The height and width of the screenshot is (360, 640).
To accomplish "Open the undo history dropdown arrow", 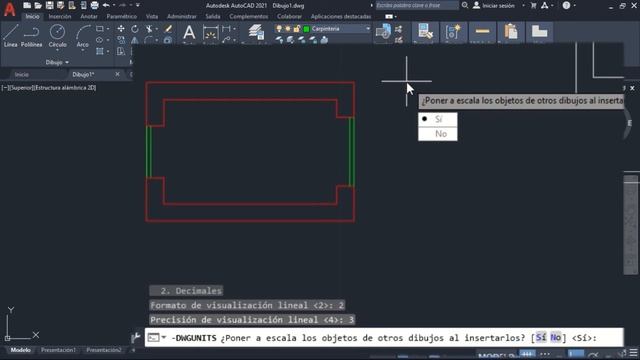I will click(x=113, y=5).
